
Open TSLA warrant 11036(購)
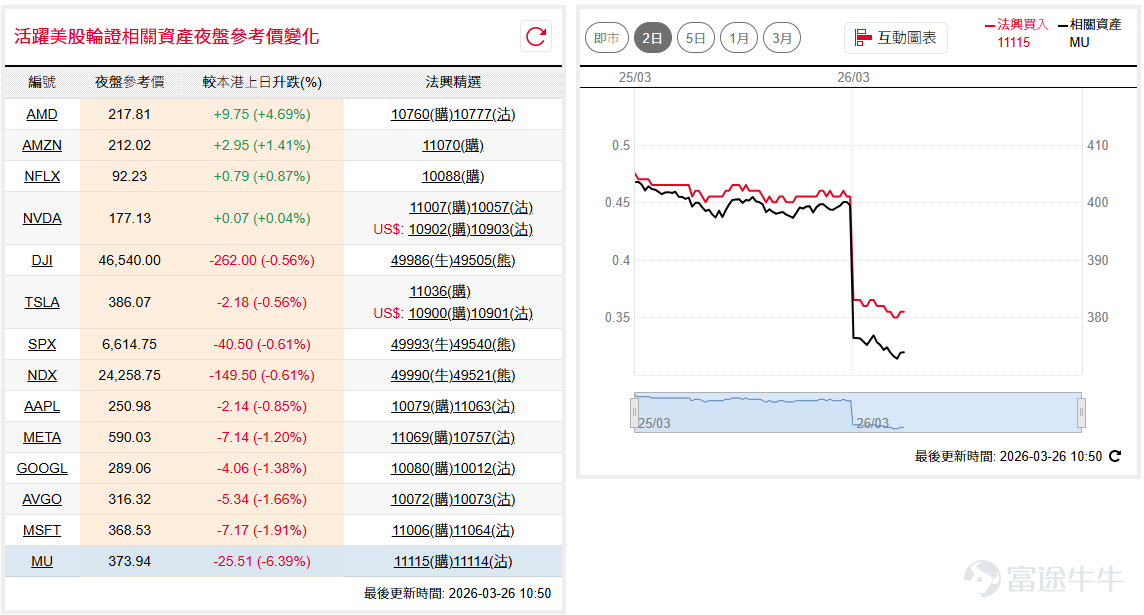tap(440, 291)
